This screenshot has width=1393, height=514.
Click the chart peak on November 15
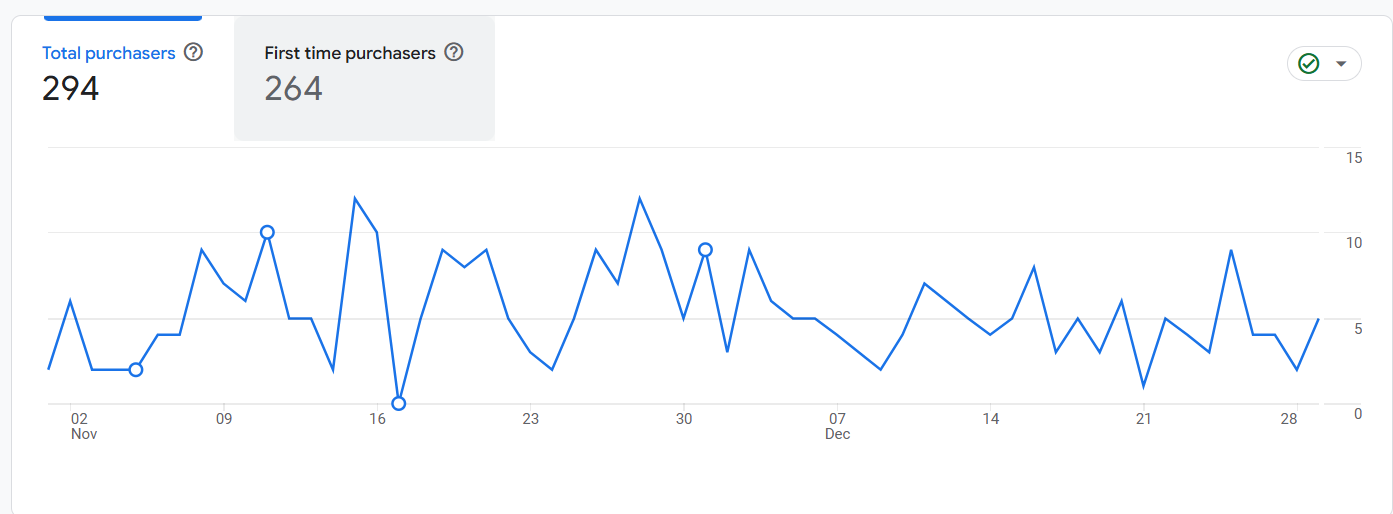coord(355,198)
